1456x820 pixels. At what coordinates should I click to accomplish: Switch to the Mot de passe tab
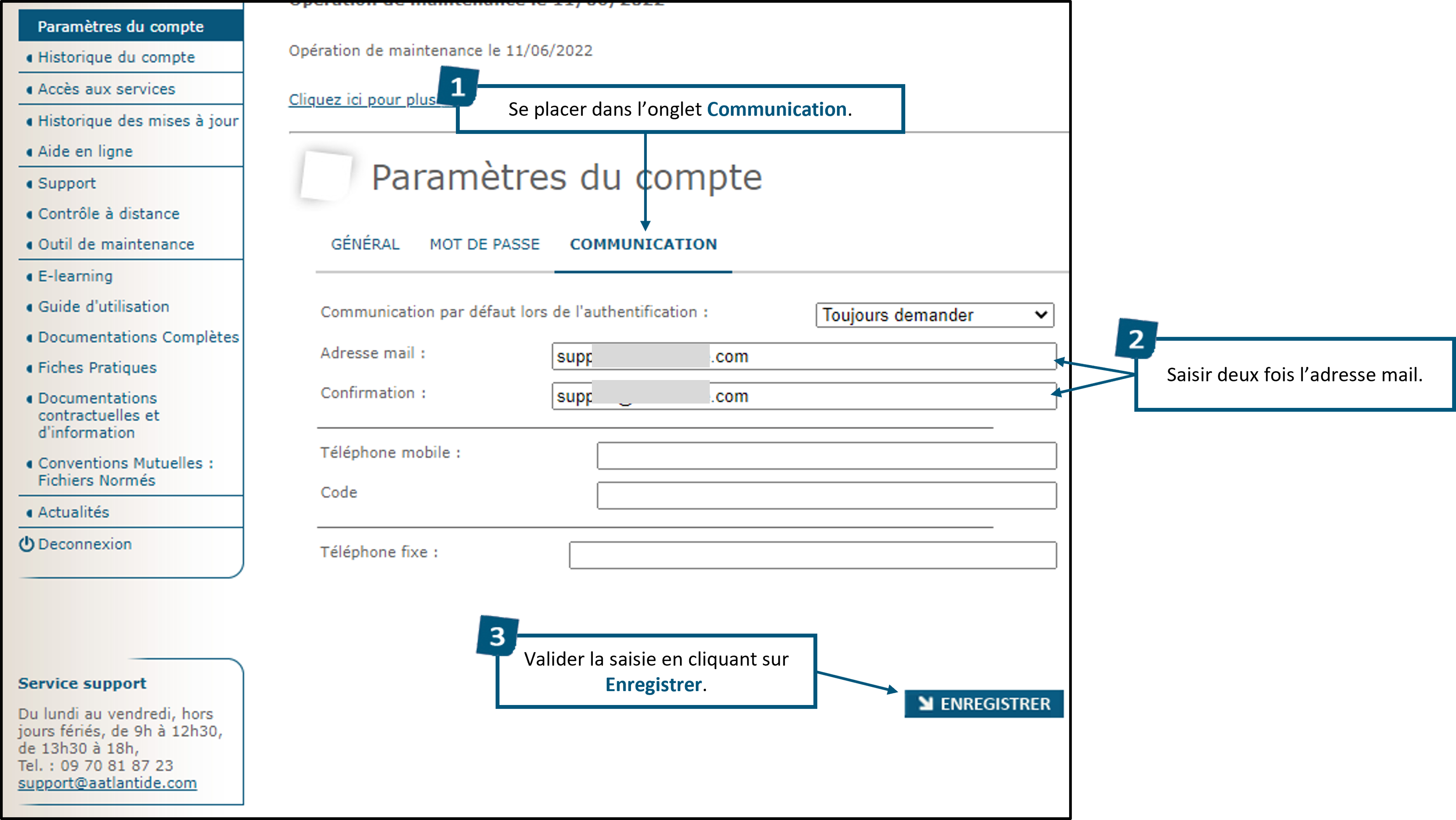pyautogui.click(x=485, y=244)
